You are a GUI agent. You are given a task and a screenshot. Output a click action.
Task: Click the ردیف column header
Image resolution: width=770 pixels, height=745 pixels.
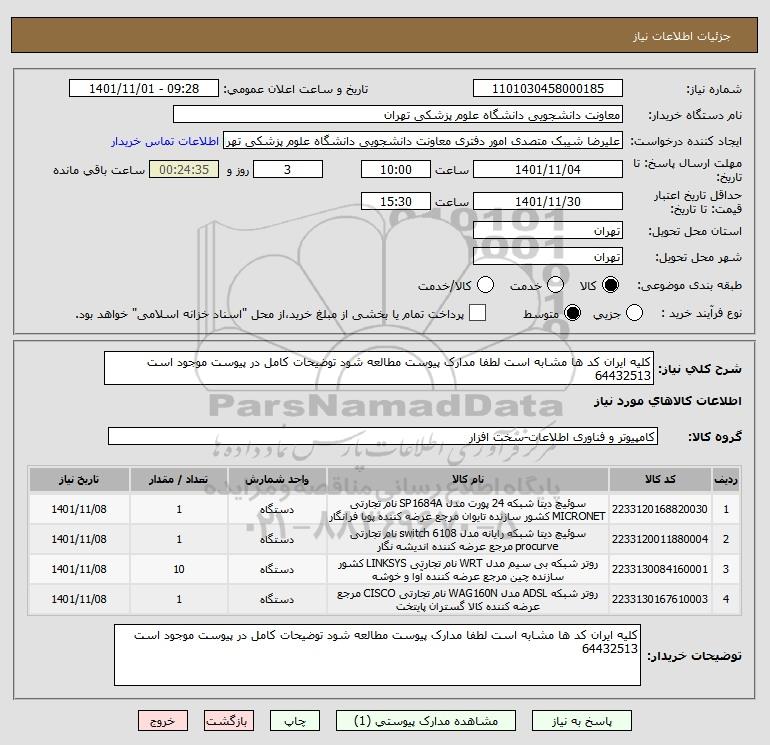coord(726,479)
